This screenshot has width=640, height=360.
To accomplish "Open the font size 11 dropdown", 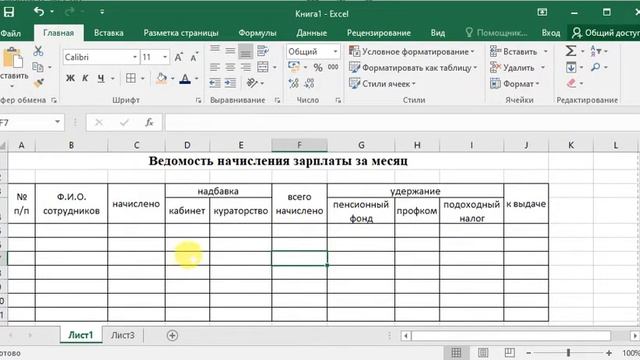I will pyautogui.click(x=165, y=57).
